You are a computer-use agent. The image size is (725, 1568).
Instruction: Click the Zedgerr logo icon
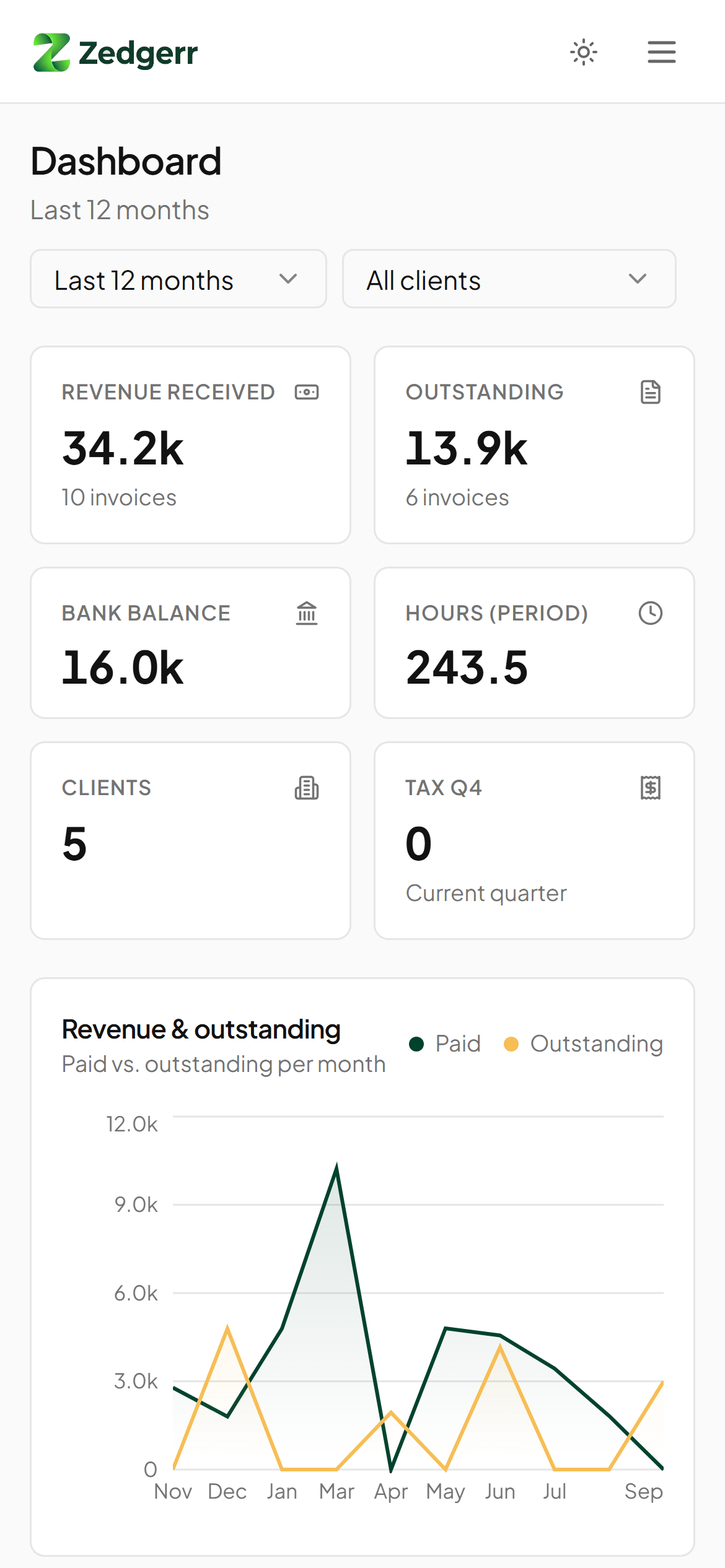pos(51,53)
